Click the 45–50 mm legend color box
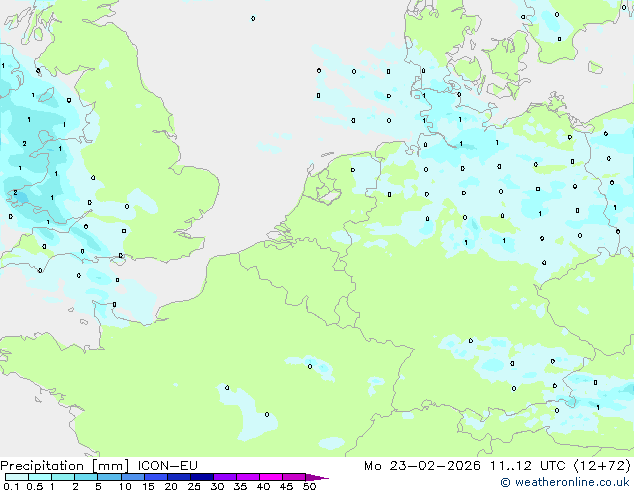Image resolution: width=634 pixels, height=490 pixels. click(x=294, y=477)
